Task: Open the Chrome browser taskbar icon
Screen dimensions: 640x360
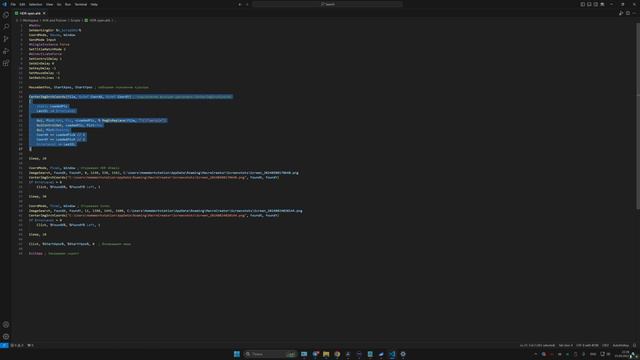Action: [x=337, y=354]
